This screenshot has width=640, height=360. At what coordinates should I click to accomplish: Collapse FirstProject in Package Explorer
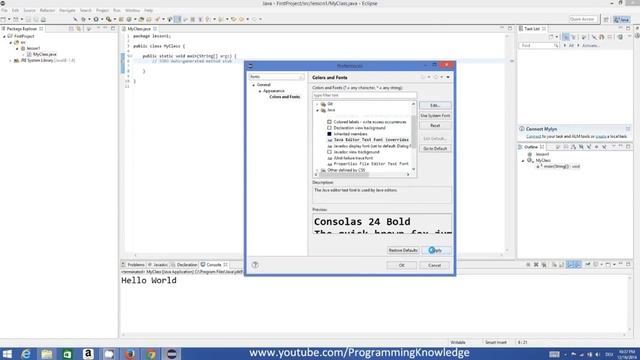(x=4, y=36)
